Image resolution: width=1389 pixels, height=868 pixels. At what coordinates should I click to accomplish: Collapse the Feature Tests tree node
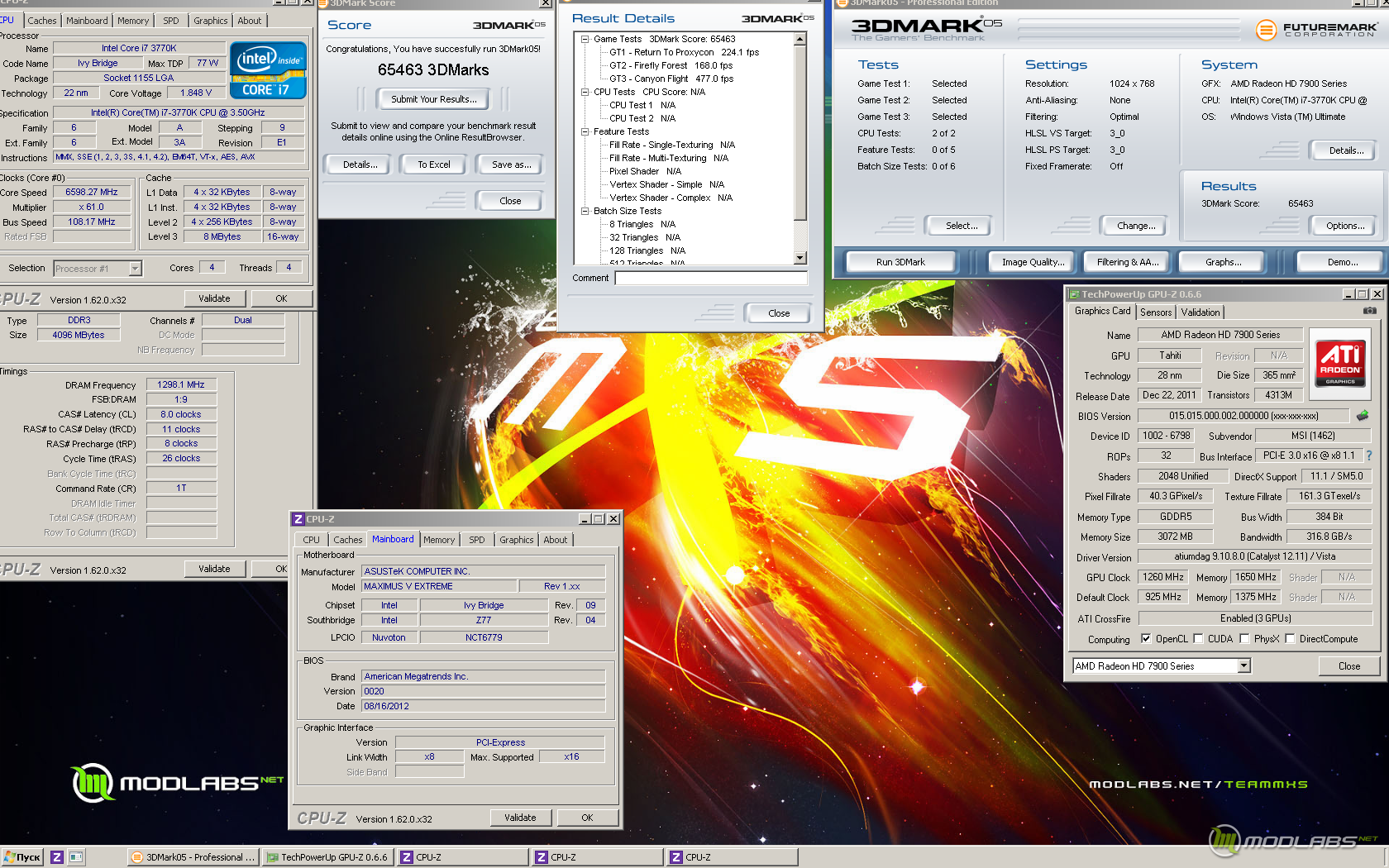585,131
